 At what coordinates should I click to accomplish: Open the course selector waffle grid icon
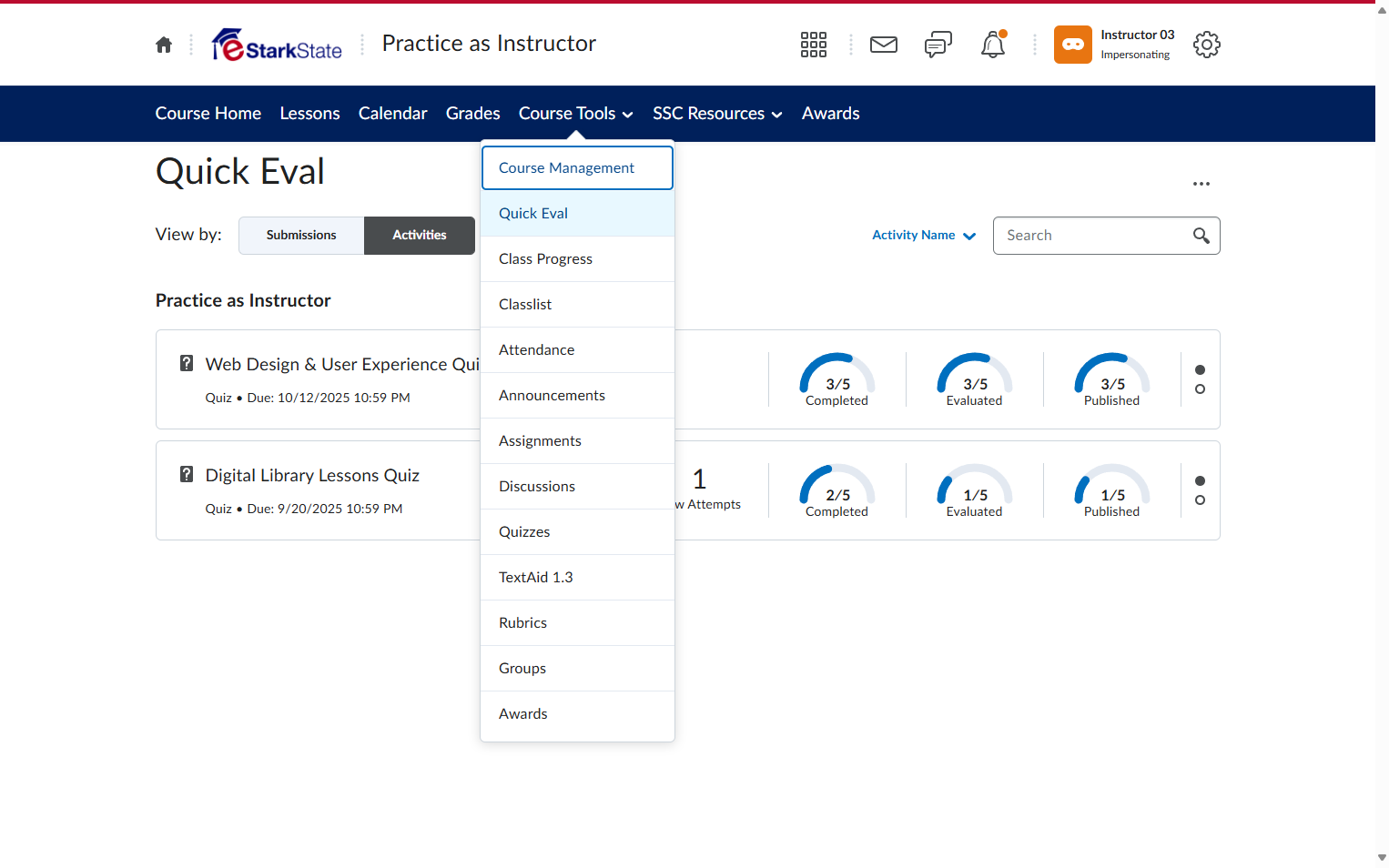click(814, 45)
